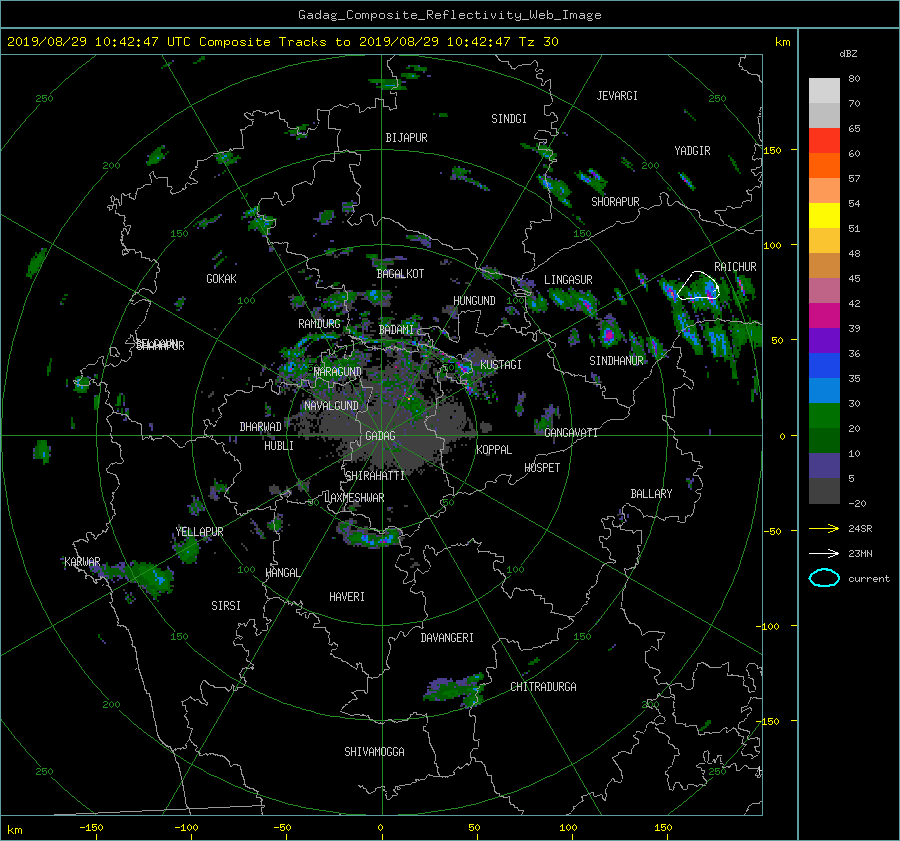
Task: Click the HUNGUND city label
Action: click(474, 301)
